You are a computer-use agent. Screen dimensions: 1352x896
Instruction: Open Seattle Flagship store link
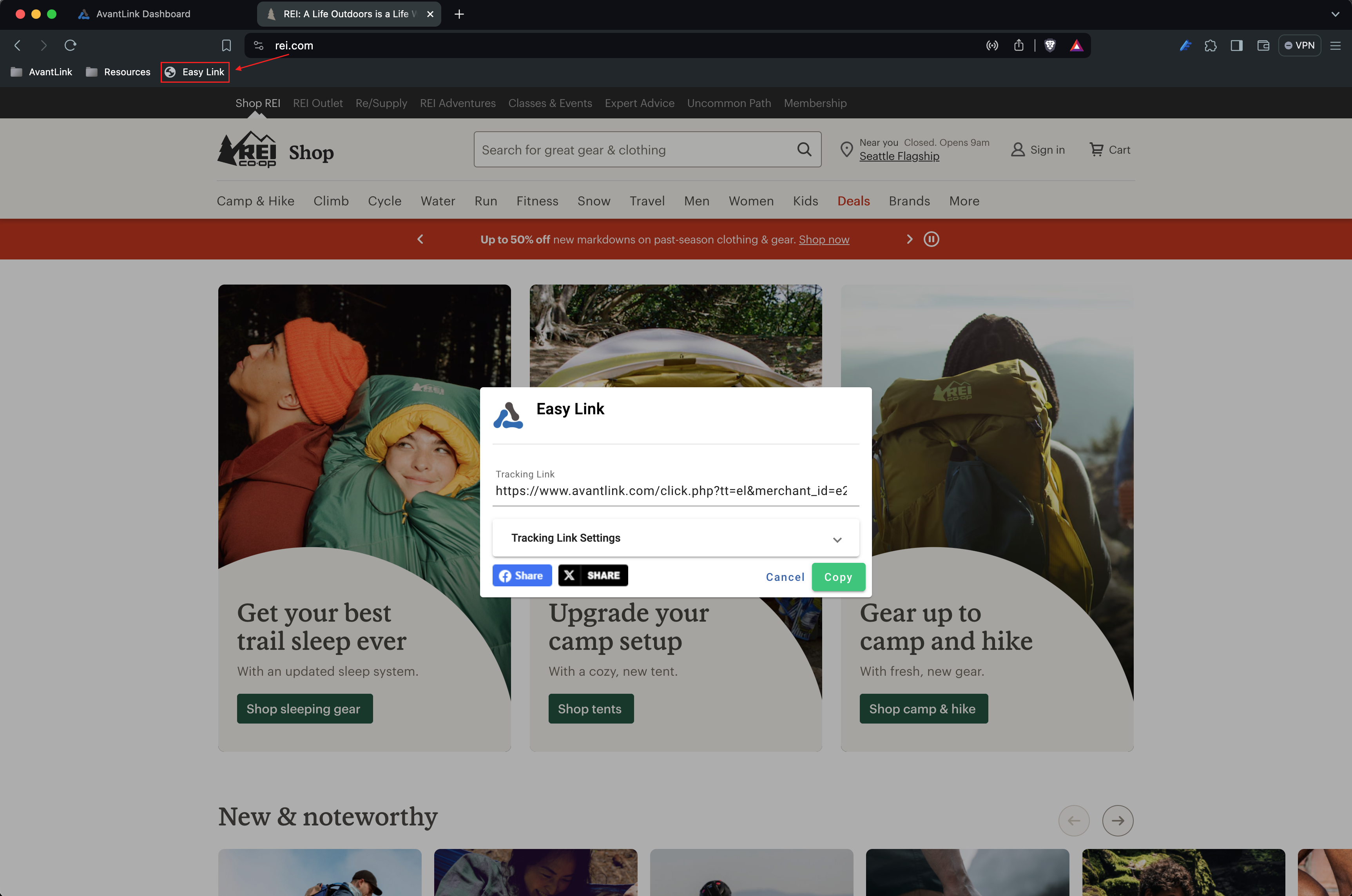[x=899, y=156]
